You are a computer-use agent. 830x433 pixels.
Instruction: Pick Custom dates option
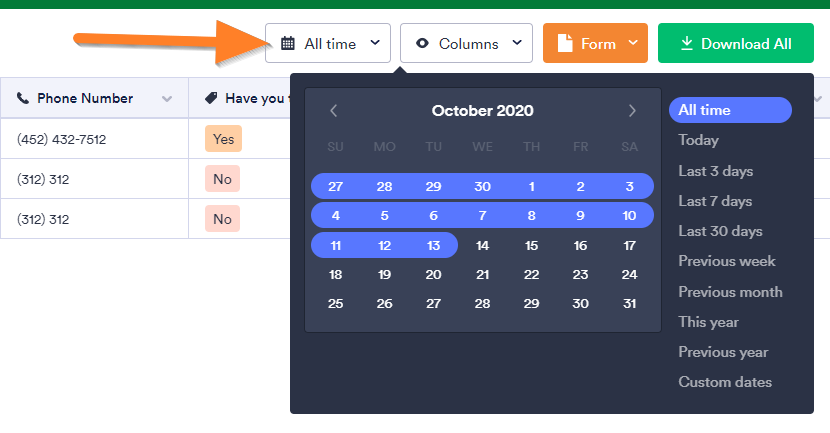click(x=725, y=382)
